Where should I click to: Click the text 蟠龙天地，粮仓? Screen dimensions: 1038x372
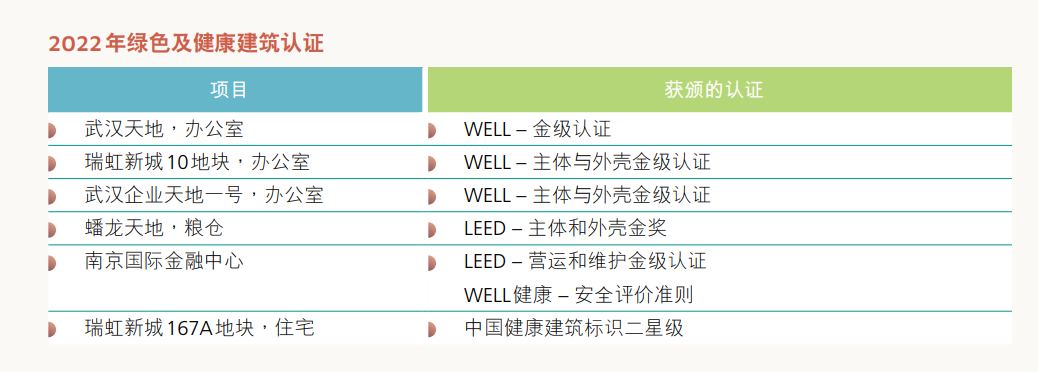(154, 228)
